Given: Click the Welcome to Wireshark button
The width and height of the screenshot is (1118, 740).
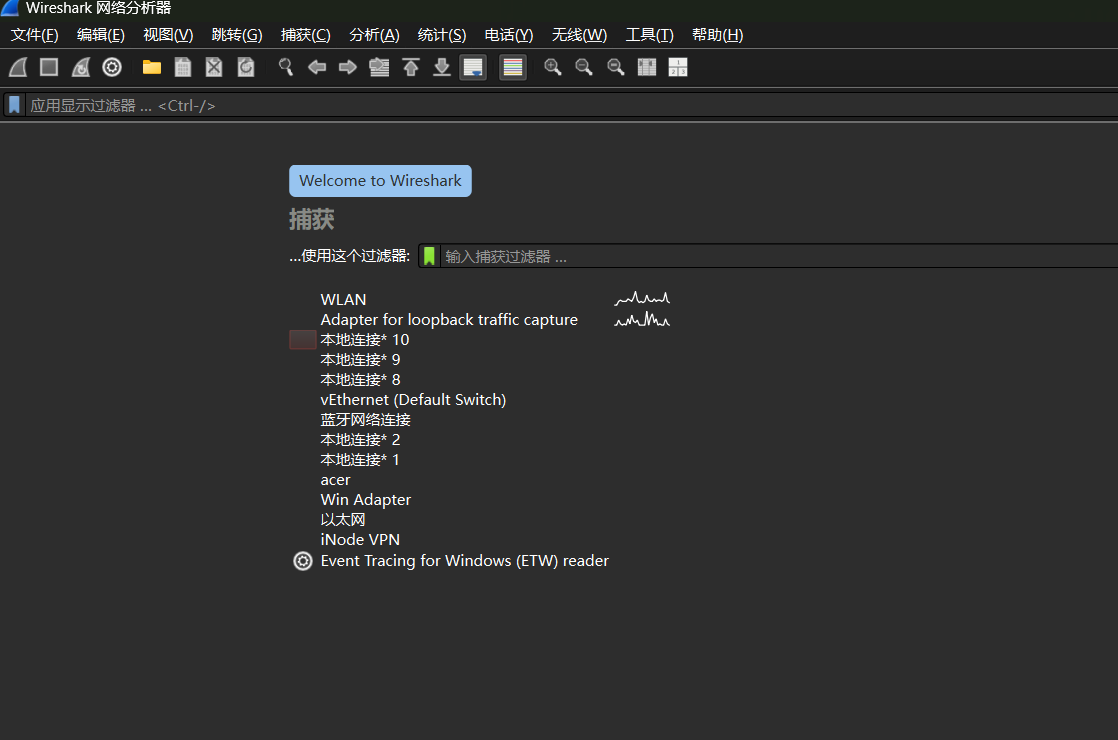Looking at the screenshot, I should 380,181.
